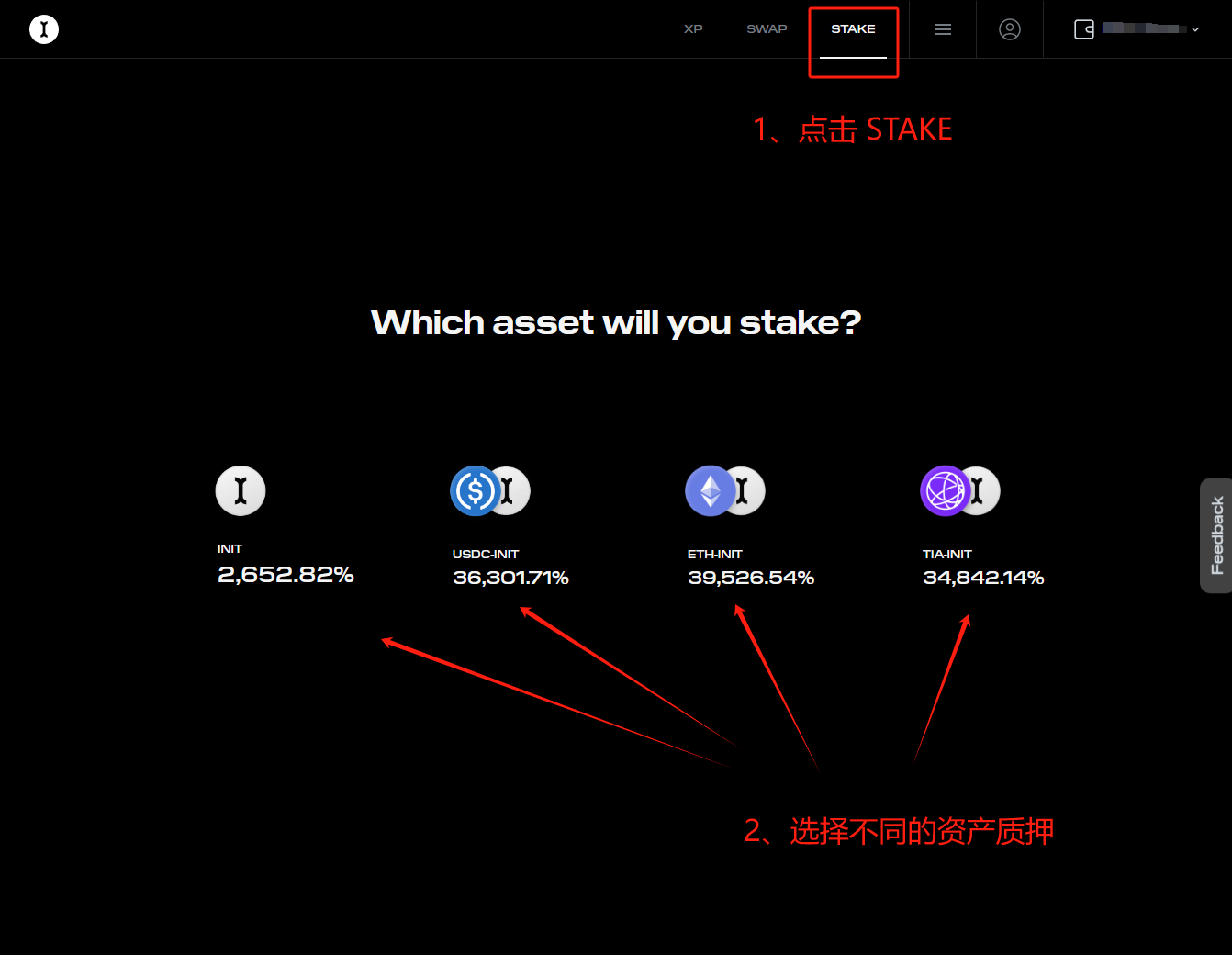Select the INIT token icon
Screen dimensions: 1232x955
tap(241, 490)
